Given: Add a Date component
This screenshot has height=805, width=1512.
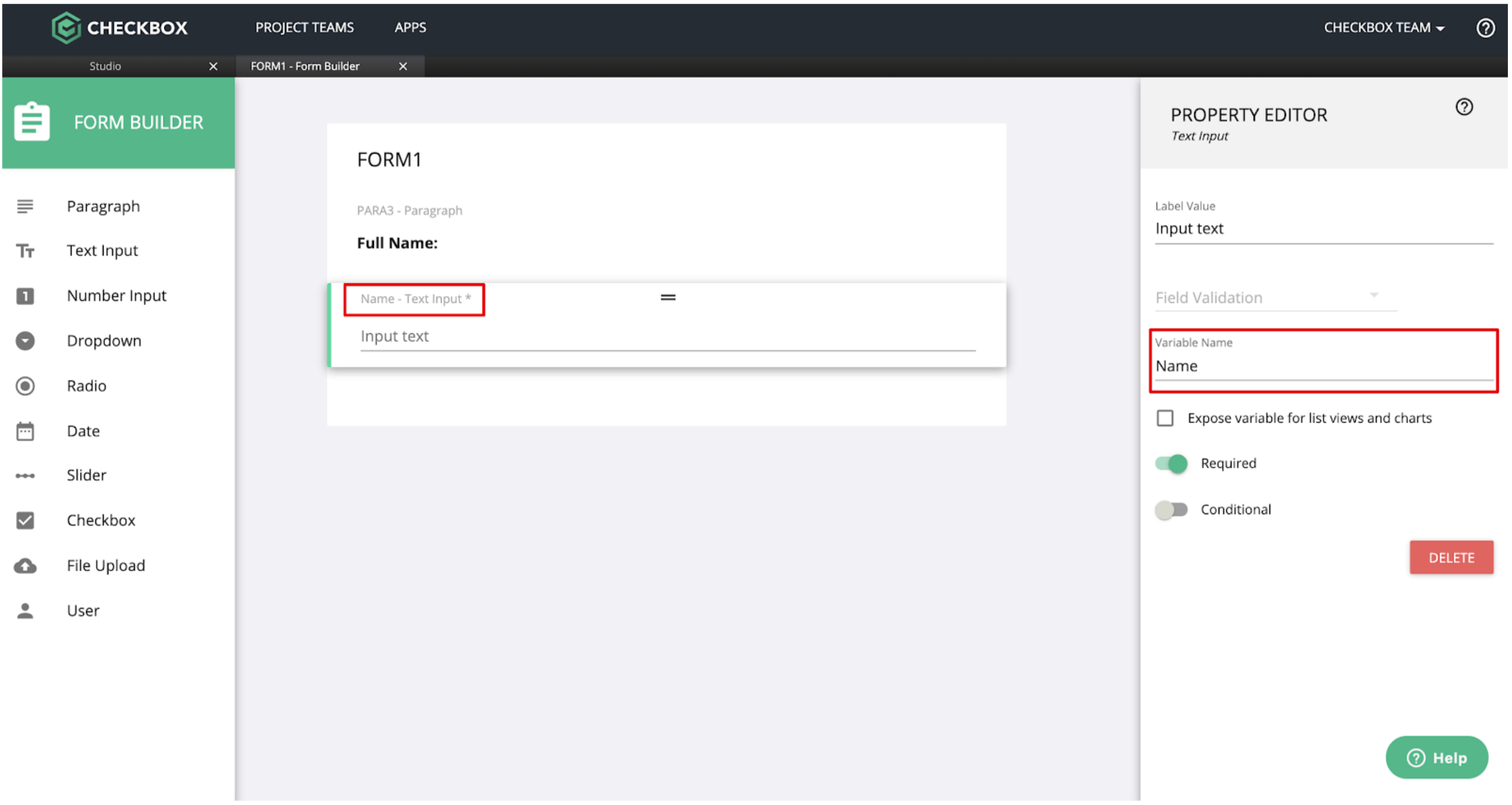Looking at the screenshot, I should [x=83, y=431].
